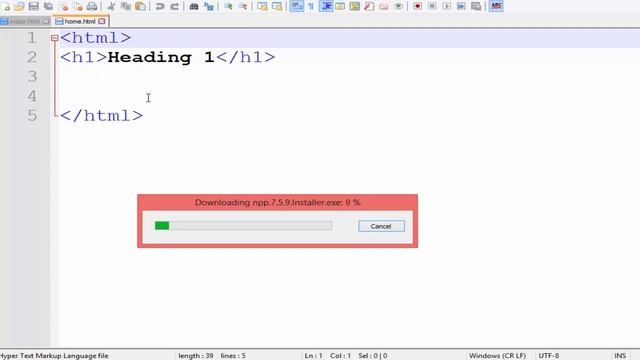Click the opening <html> tag text

tap(96, 38)
